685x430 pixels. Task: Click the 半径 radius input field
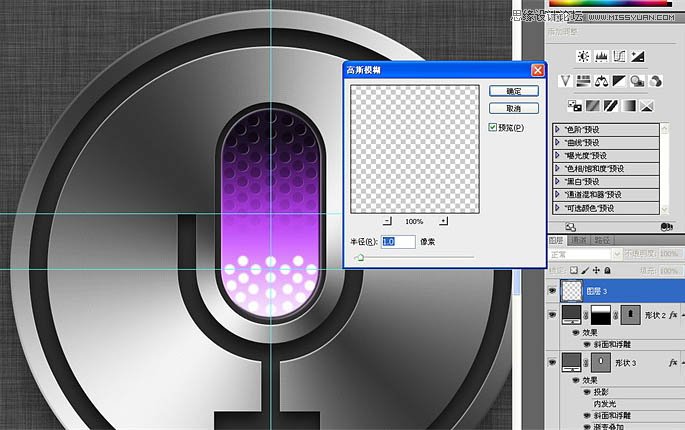398,242
